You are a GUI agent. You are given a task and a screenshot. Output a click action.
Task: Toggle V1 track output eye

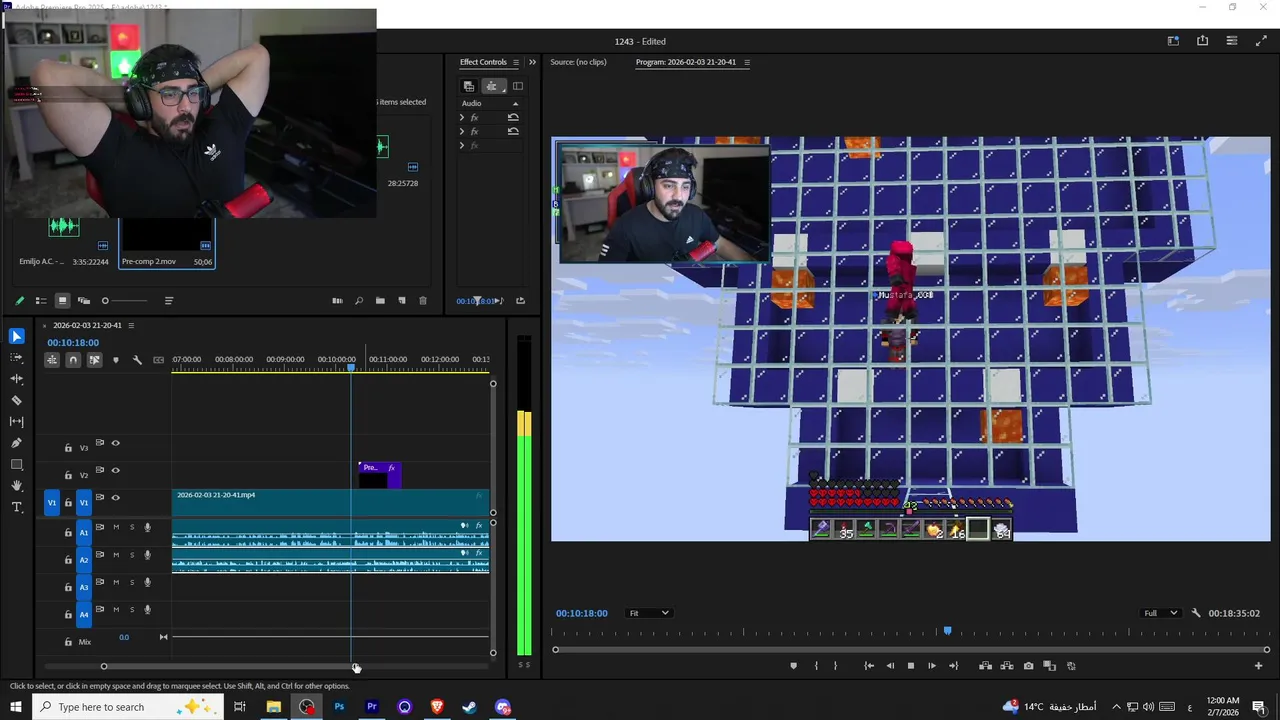(x=115, y=497)
